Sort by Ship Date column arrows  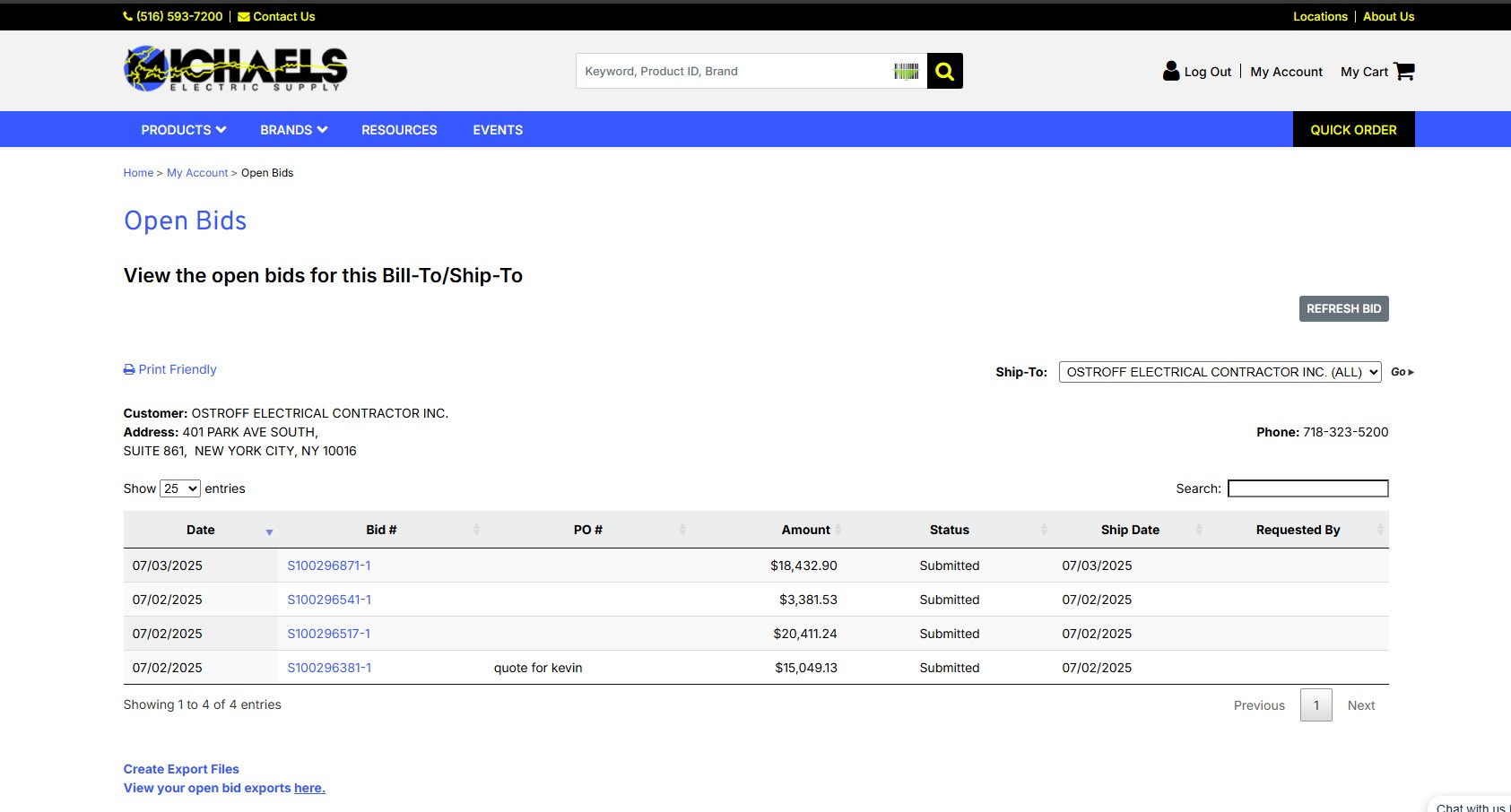(x=1199, y=530)
